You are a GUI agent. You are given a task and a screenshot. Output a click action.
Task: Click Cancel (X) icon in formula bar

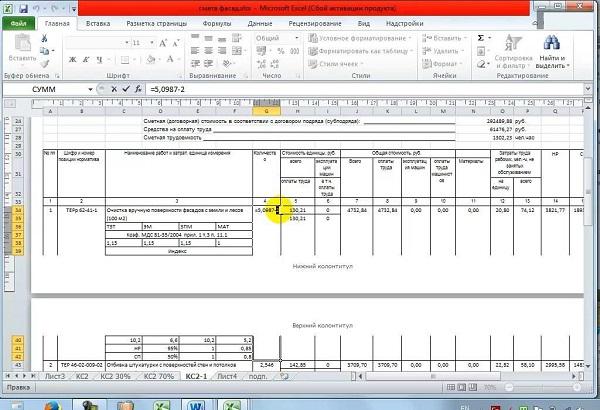(x=114, y=89)
